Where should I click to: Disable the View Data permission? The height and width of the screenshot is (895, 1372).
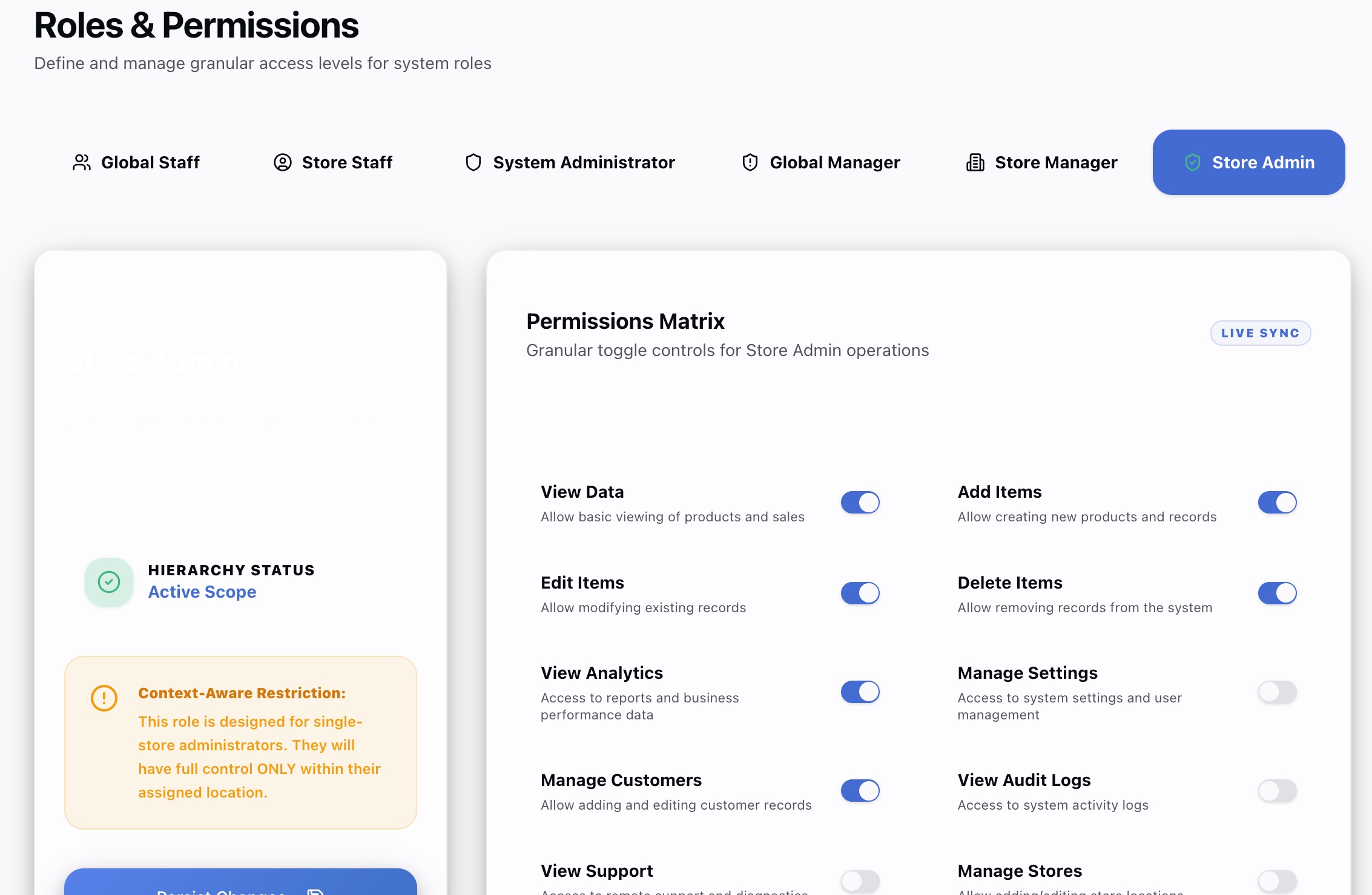pos(860,502)
